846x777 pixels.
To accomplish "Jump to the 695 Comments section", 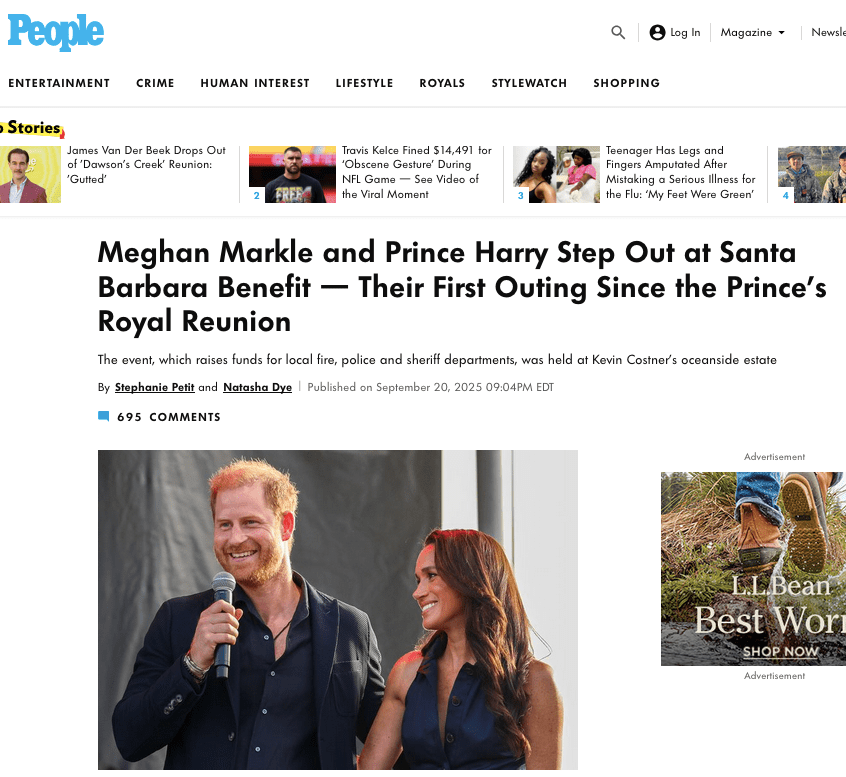I will (x=168, y=417).
